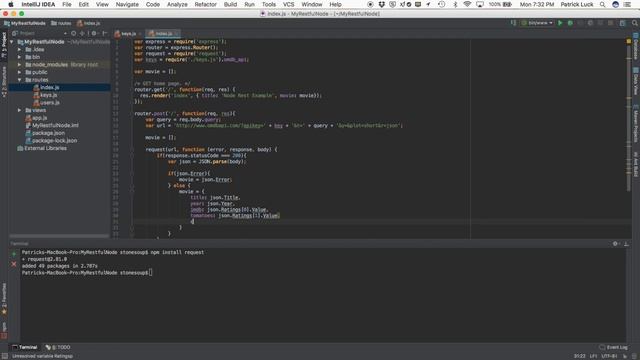The image size is (640, 360).
Task: Close the terminal session with red X
Action: pos(14,264)
